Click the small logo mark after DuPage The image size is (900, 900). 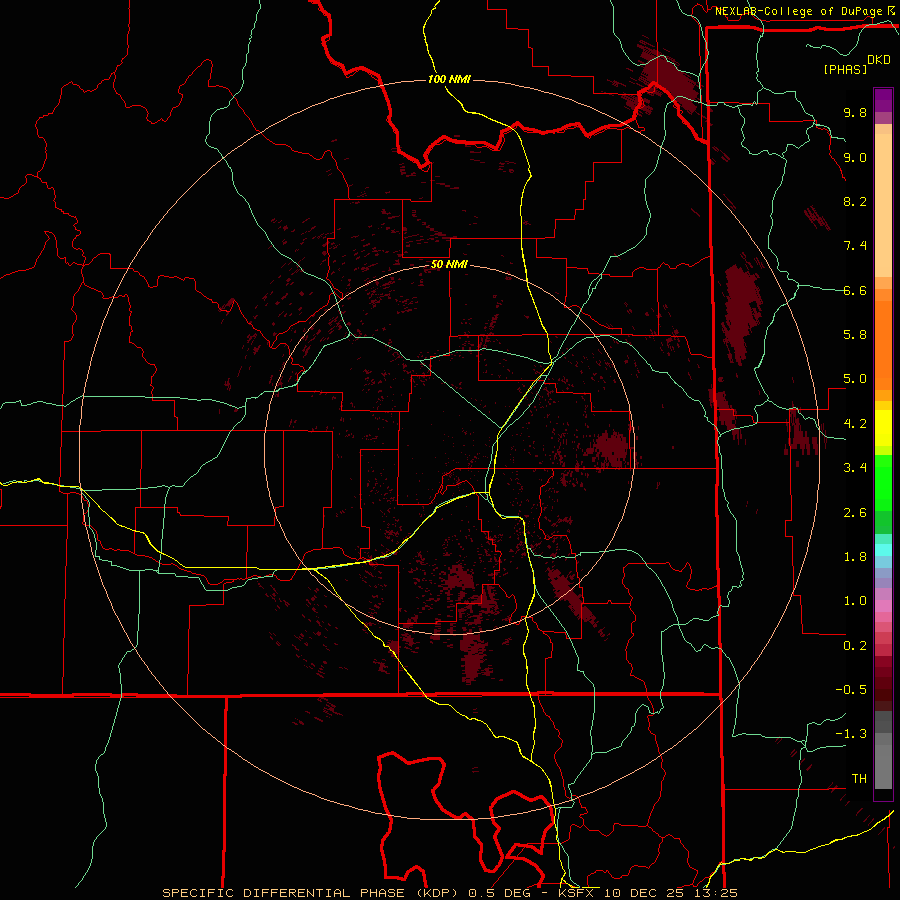point(891,10)
